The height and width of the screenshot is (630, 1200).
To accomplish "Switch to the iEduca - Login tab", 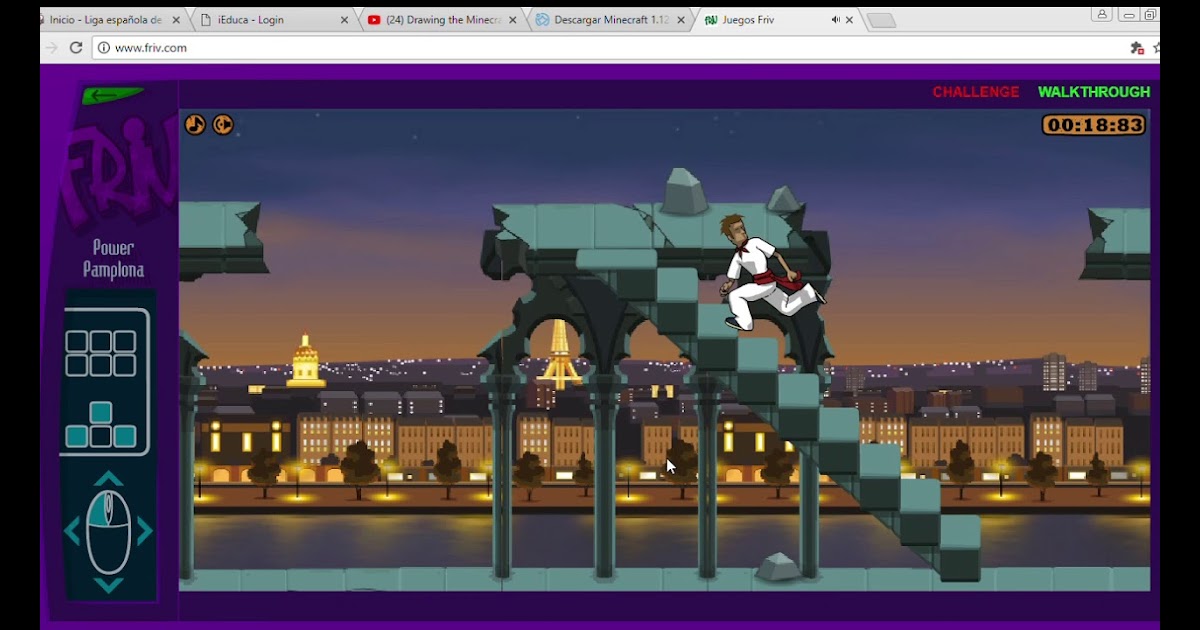I will [271, 20].
